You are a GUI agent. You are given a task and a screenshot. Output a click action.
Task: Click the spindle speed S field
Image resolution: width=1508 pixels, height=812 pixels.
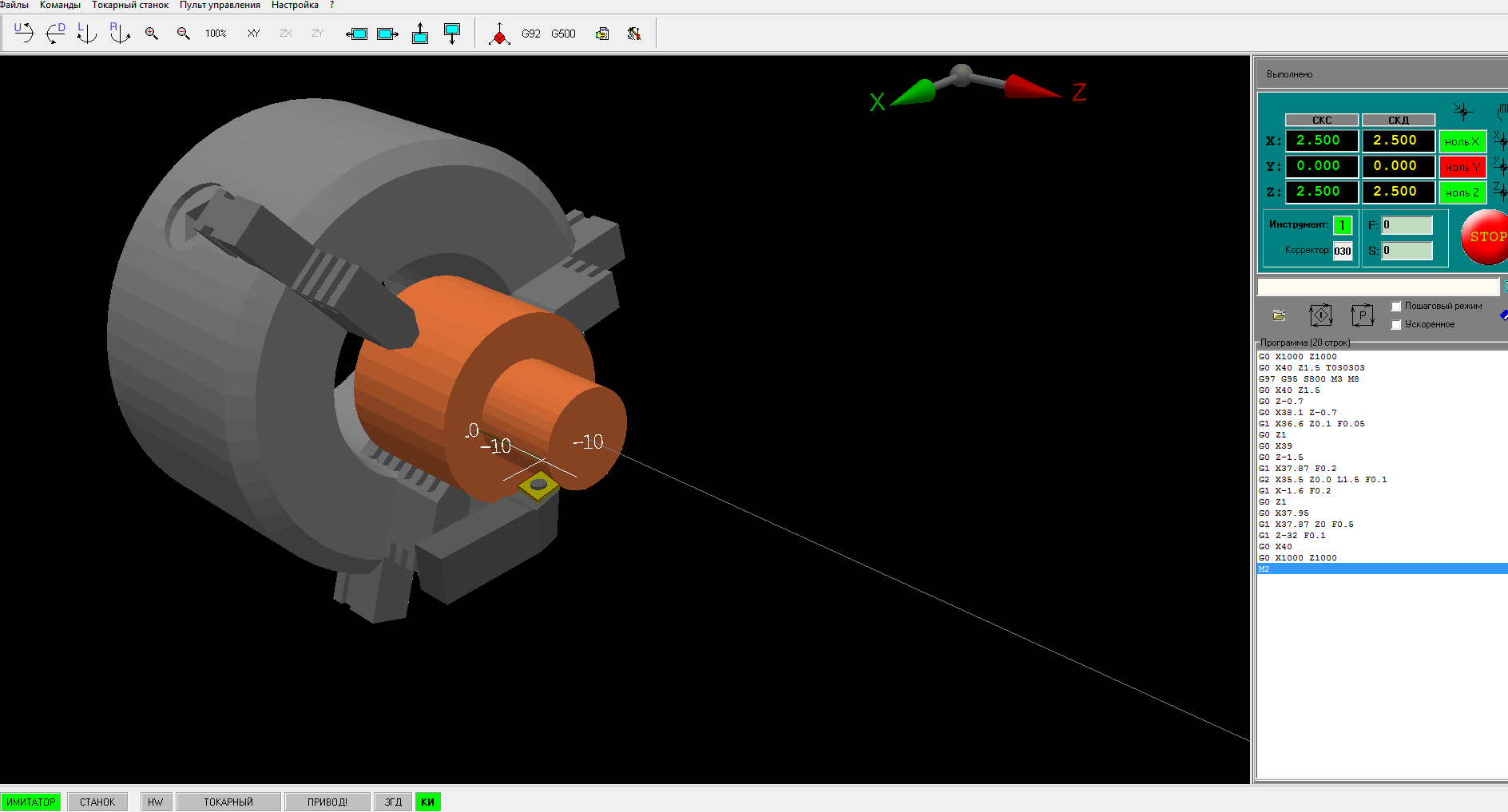[1407, 251]
